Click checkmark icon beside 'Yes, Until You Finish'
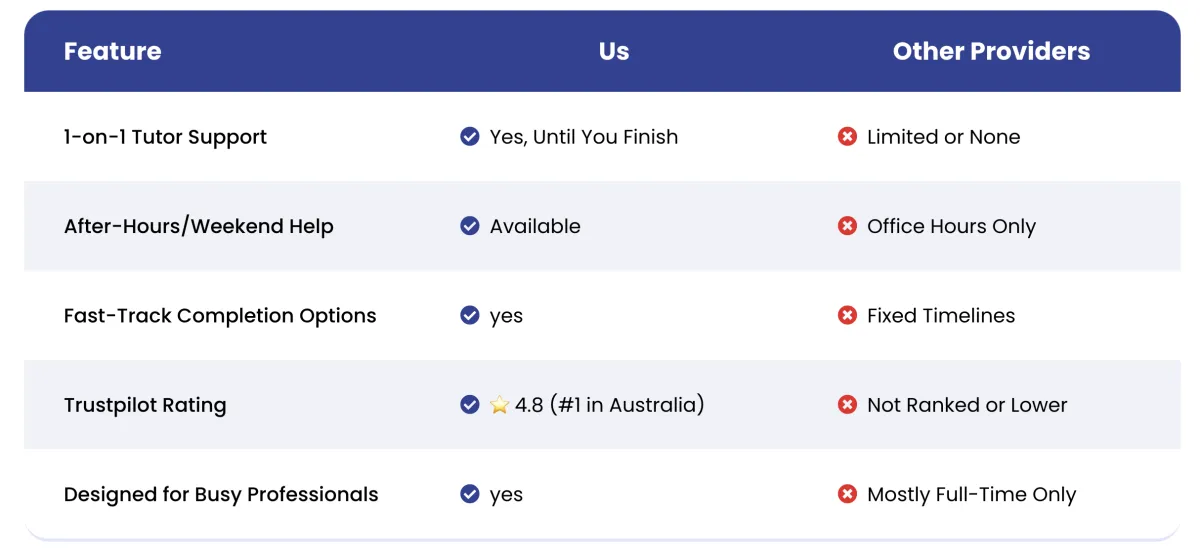This screenshot has height=553, width=1200. [469, 137]
